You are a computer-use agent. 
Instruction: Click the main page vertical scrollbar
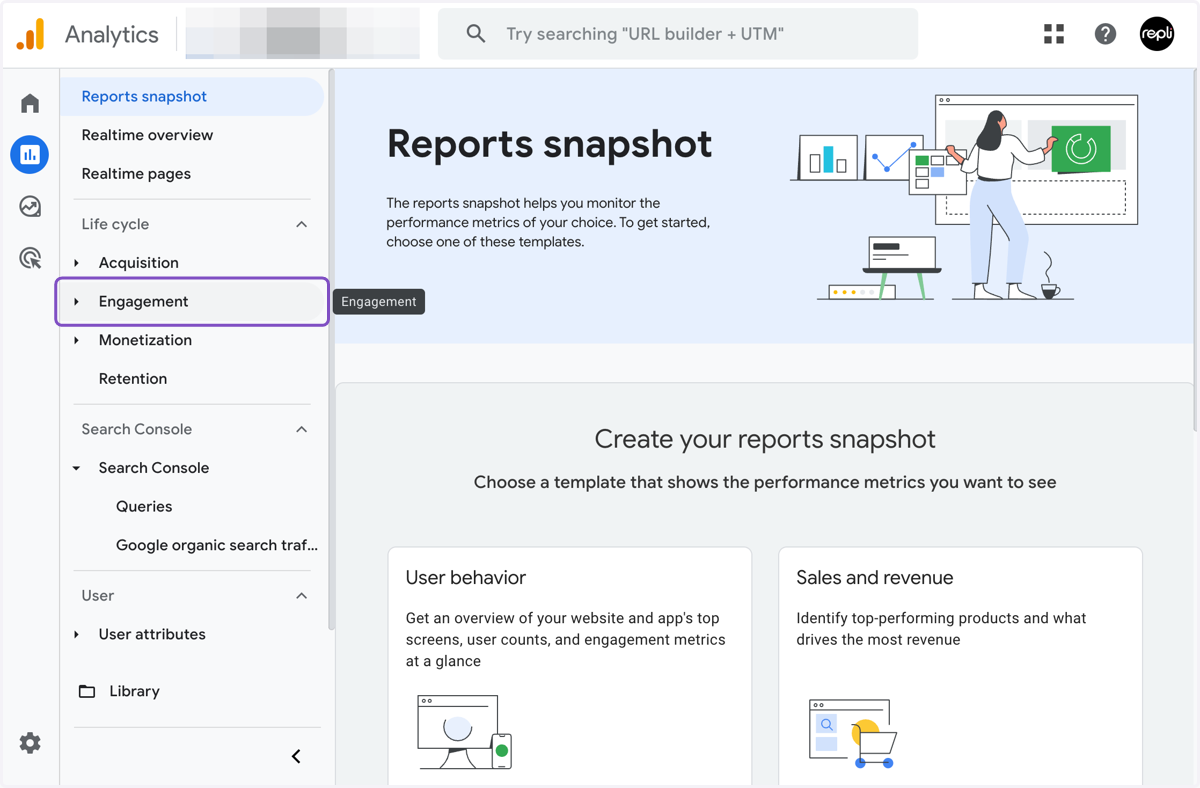click(x=1196, y=250)
